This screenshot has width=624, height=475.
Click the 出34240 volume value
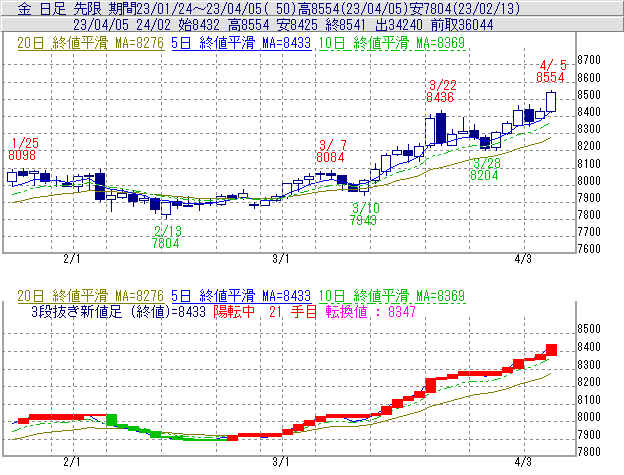coord(399,25)
